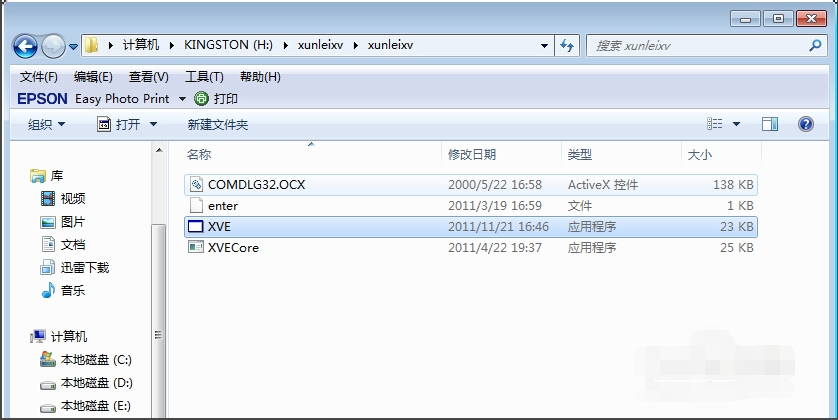Click the XVECore file icon

click(196, 247)
